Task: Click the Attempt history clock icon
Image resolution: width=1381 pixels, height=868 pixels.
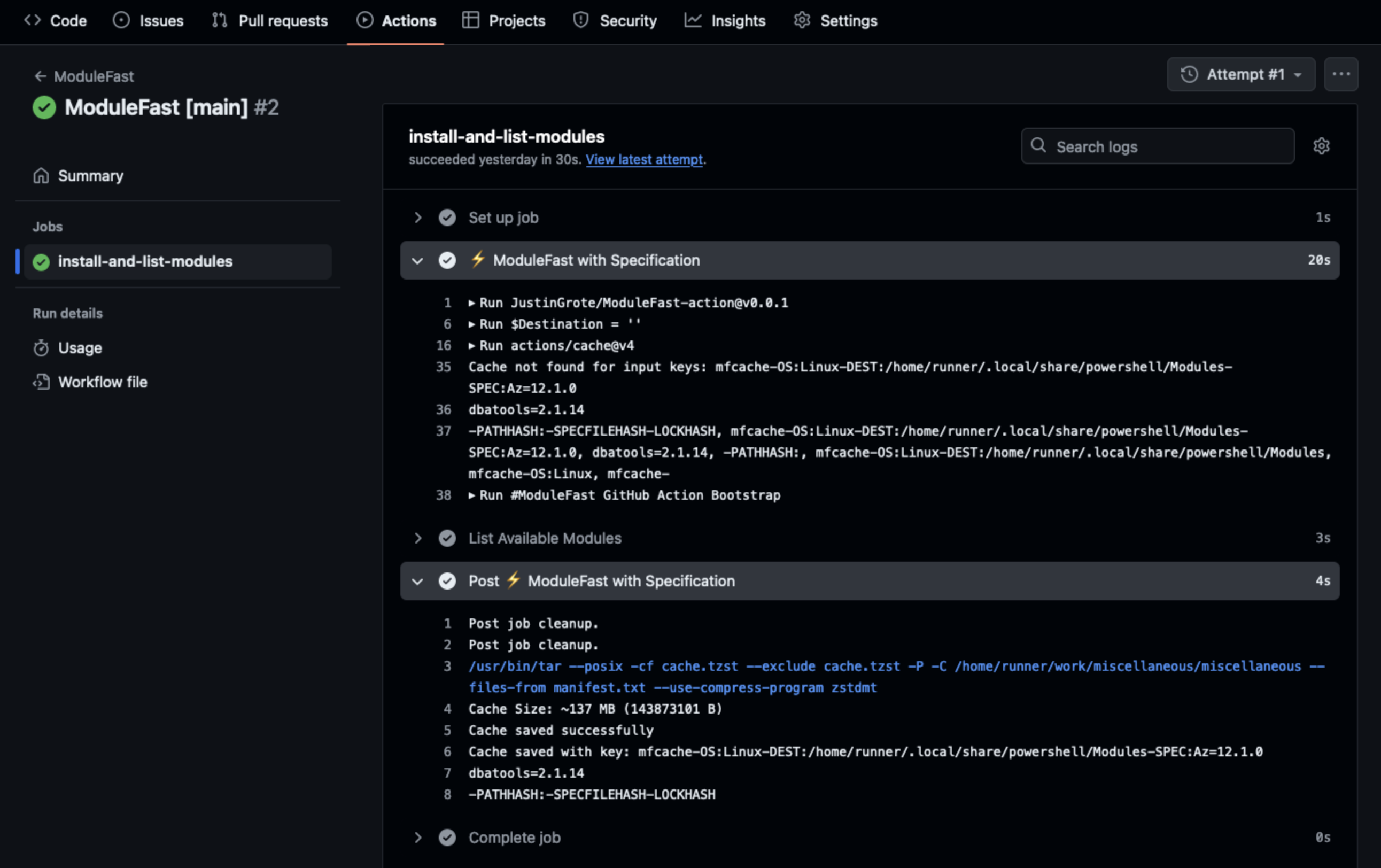Action: click(1189, 74)
